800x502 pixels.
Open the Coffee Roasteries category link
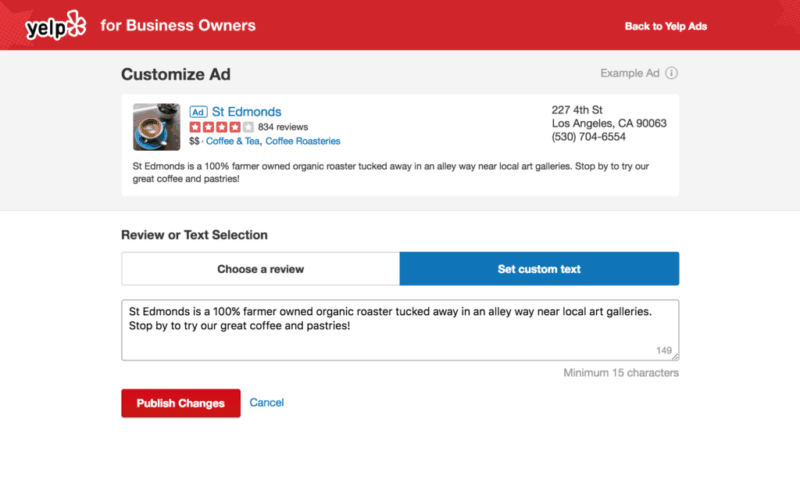(302, 142)
